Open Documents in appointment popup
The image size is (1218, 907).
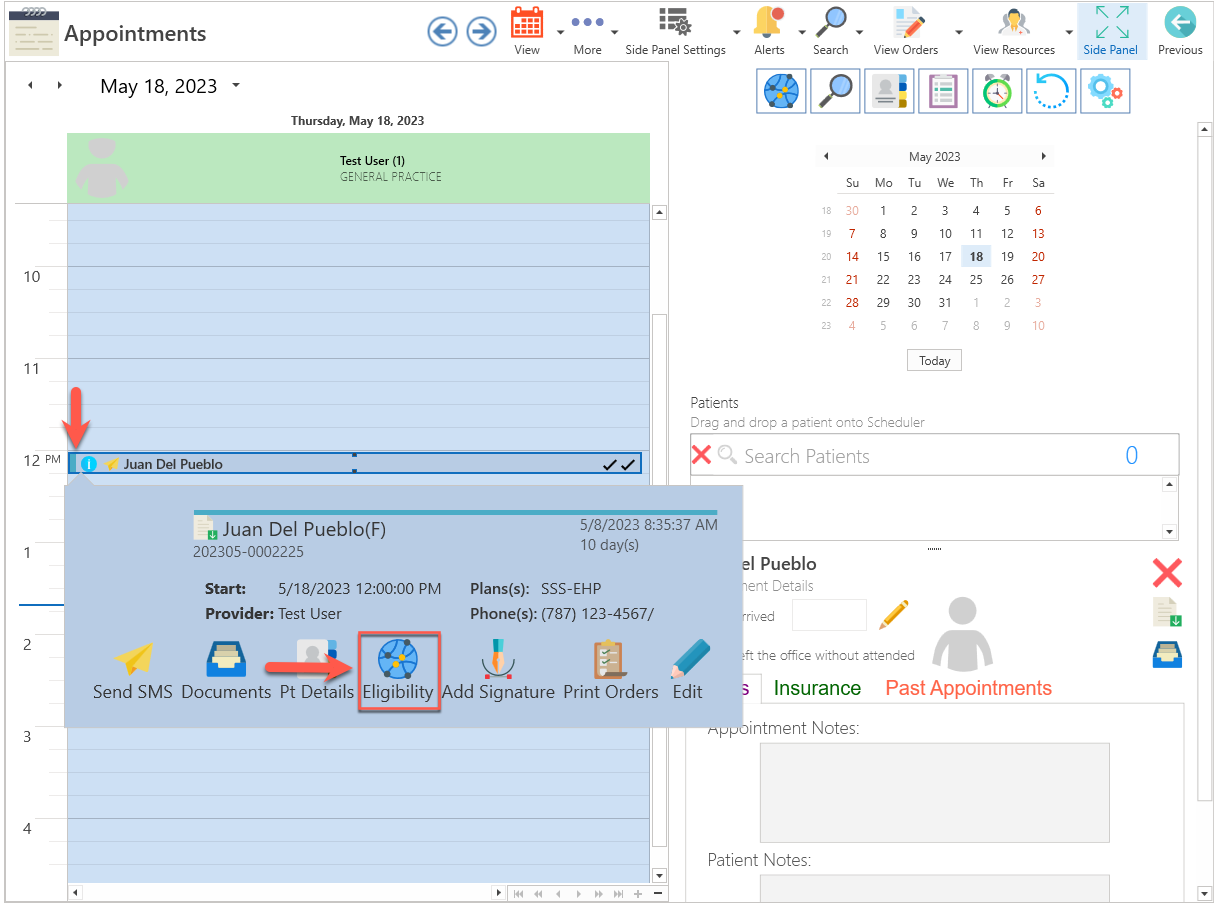click(226, 671)
